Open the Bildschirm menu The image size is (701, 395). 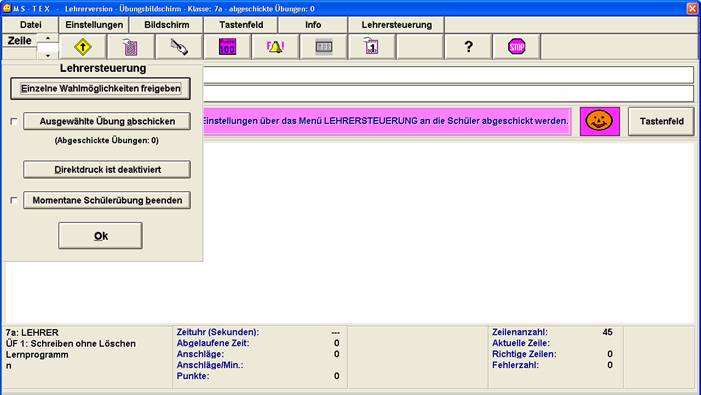tap(166, 25)
